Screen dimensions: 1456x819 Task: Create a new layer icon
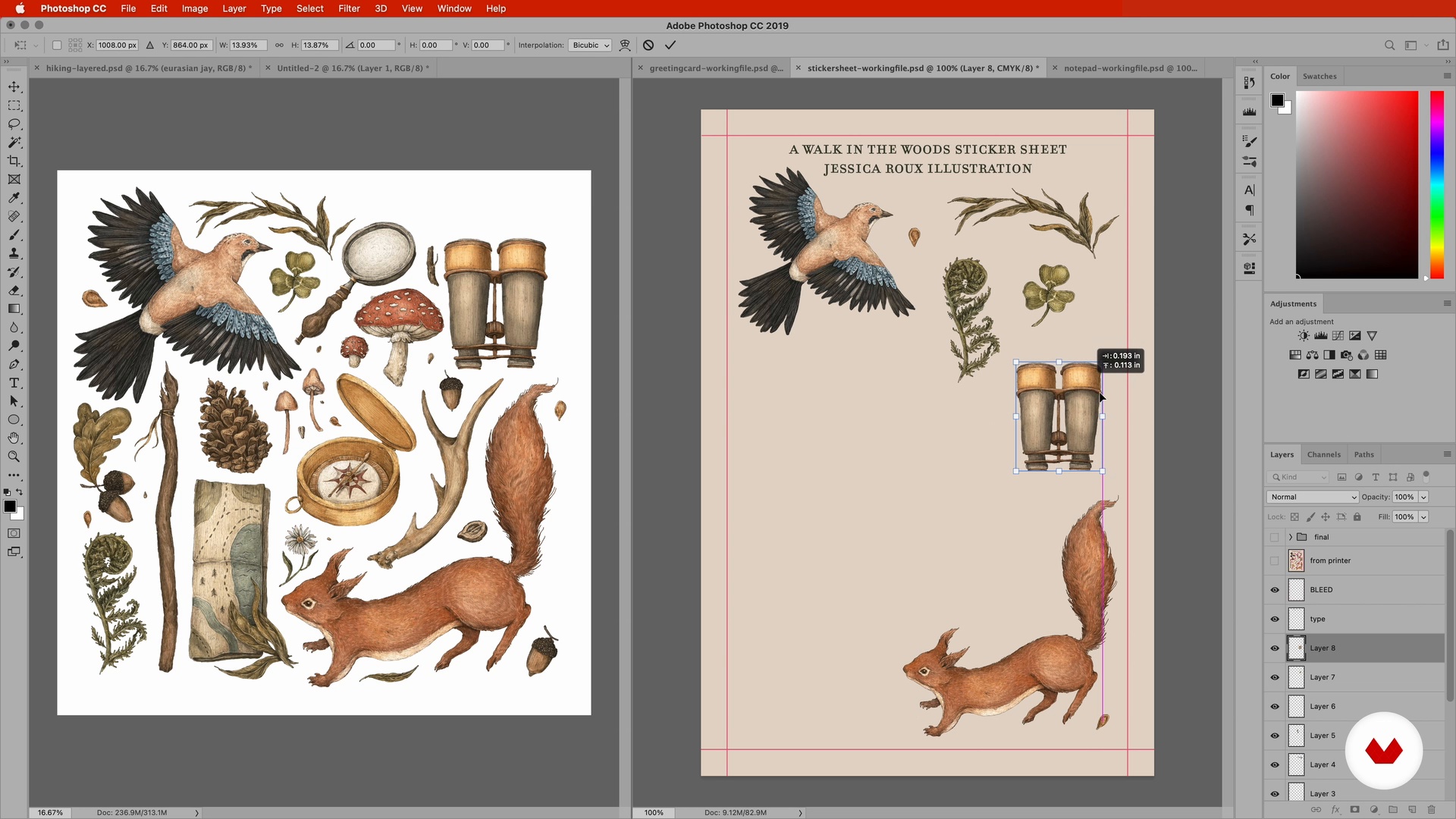1412,810
